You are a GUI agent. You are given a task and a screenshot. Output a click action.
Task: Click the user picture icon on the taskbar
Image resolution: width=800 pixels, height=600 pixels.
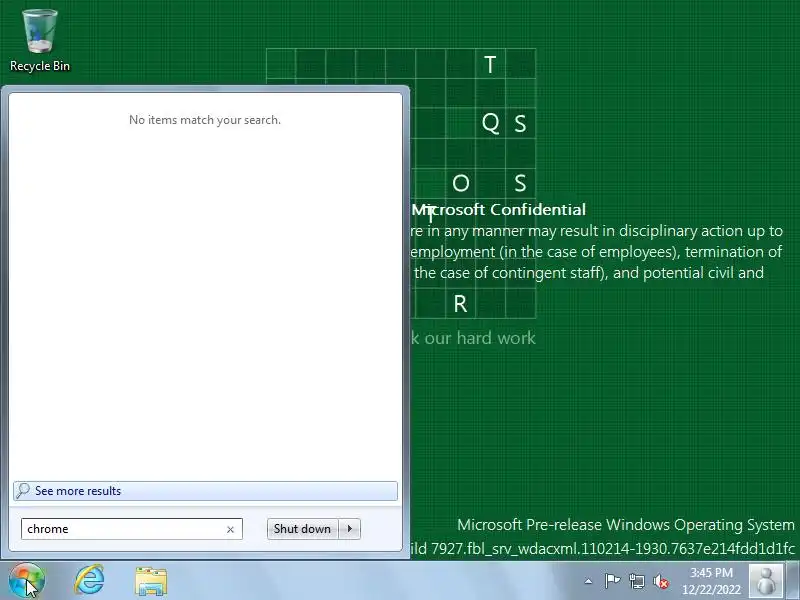point(766,581)
